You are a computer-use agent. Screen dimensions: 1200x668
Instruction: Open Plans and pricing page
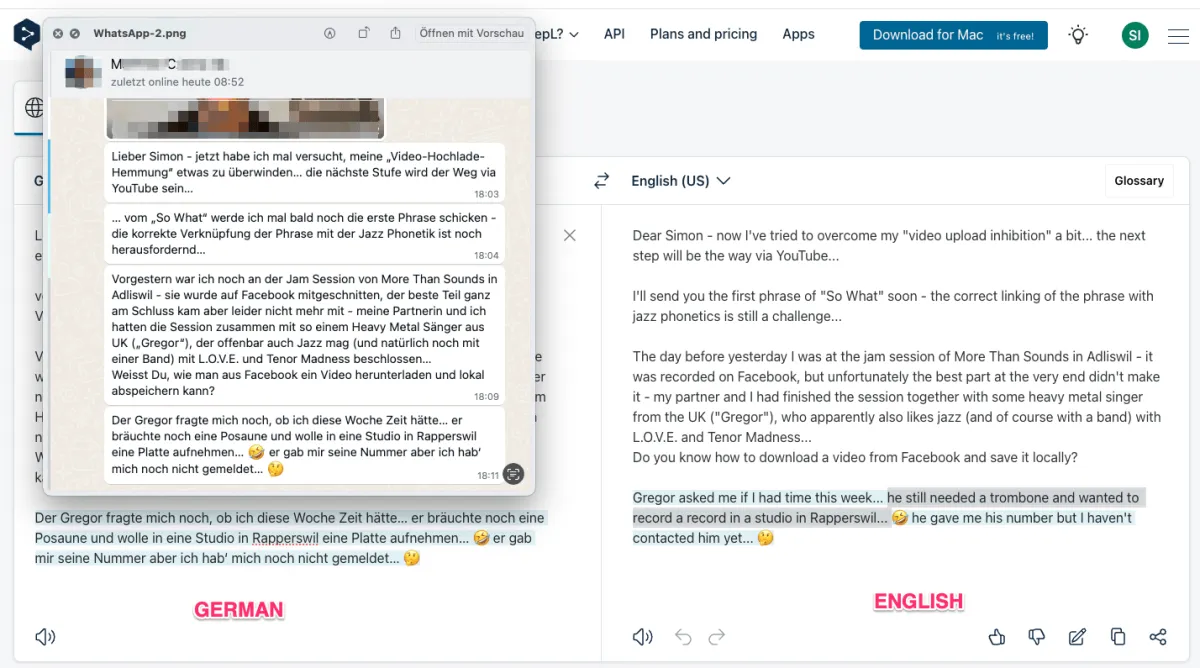pyautogui.click(x=703, y=34)
